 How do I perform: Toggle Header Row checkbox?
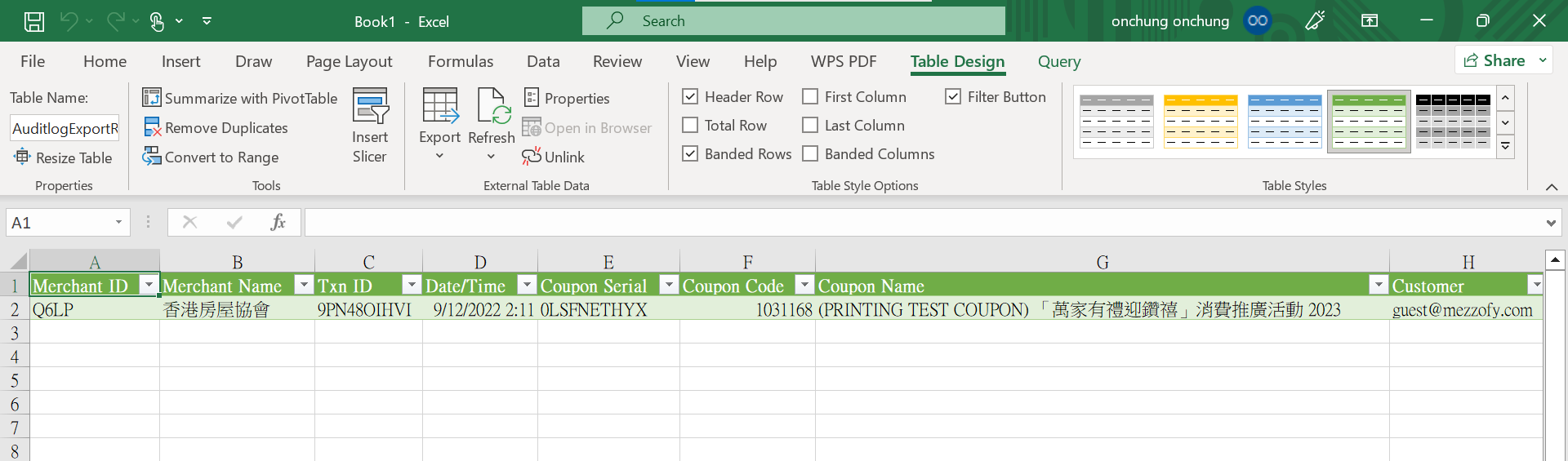(690, 96)
